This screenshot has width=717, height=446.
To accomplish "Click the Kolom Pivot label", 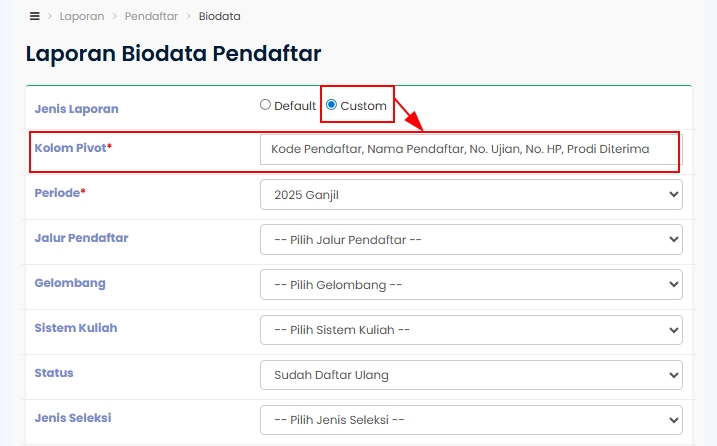I will [x=70, y=148].
